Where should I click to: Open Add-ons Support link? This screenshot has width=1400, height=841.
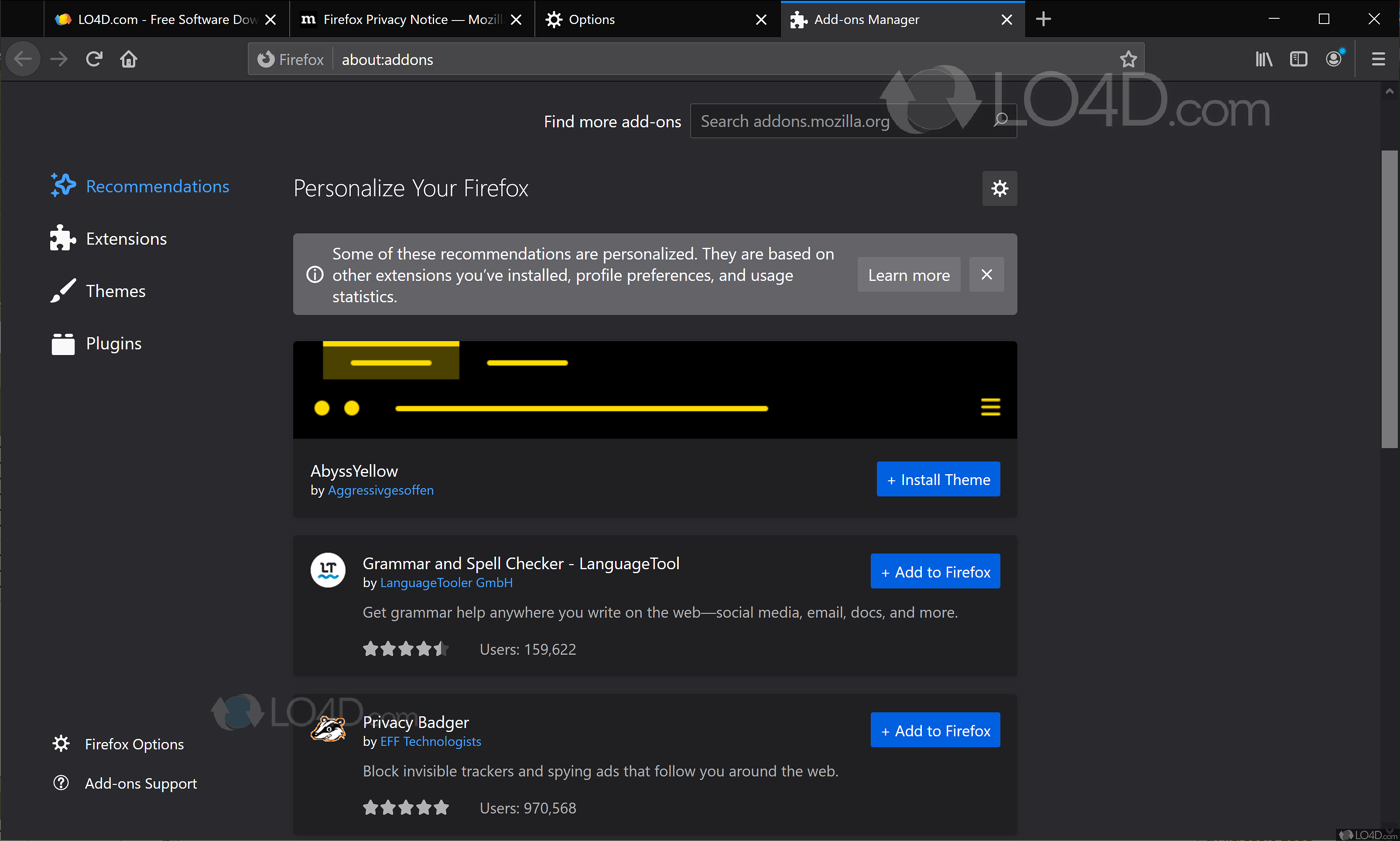click(x=125, y=783)
